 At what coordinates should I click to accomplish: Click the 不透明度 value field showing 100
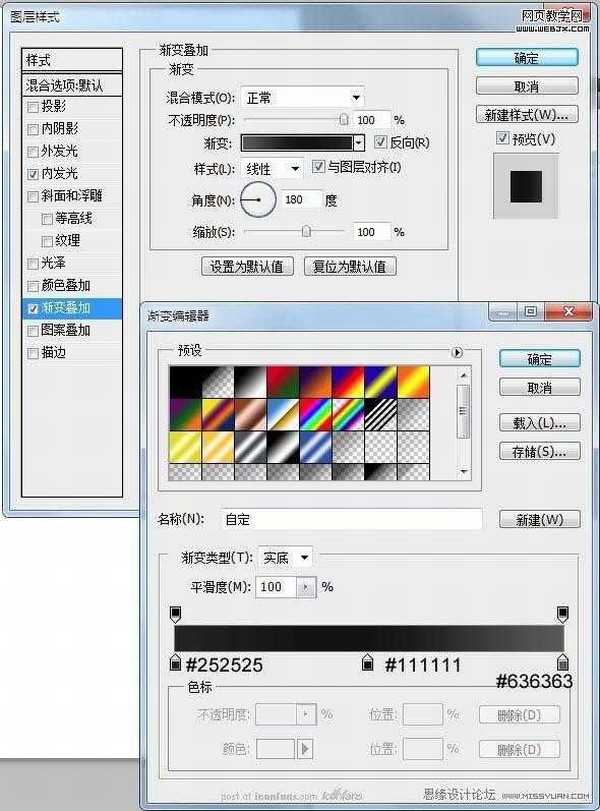[x=371, y=120]
